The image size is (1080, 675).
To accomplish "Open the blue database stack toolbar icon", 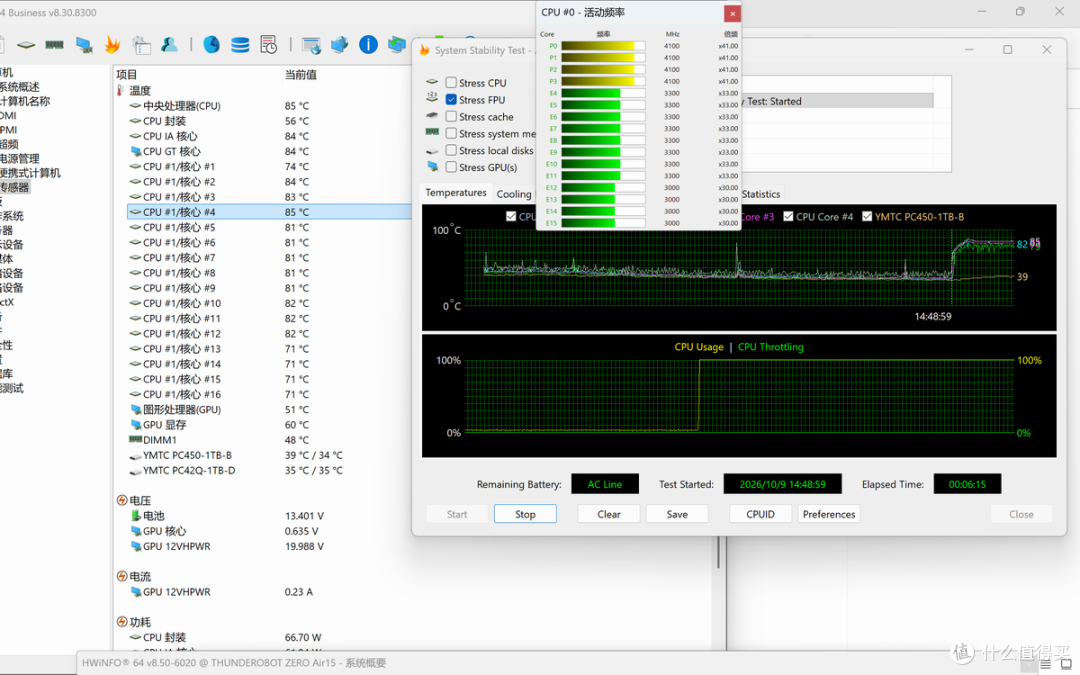I will point(240,45).
